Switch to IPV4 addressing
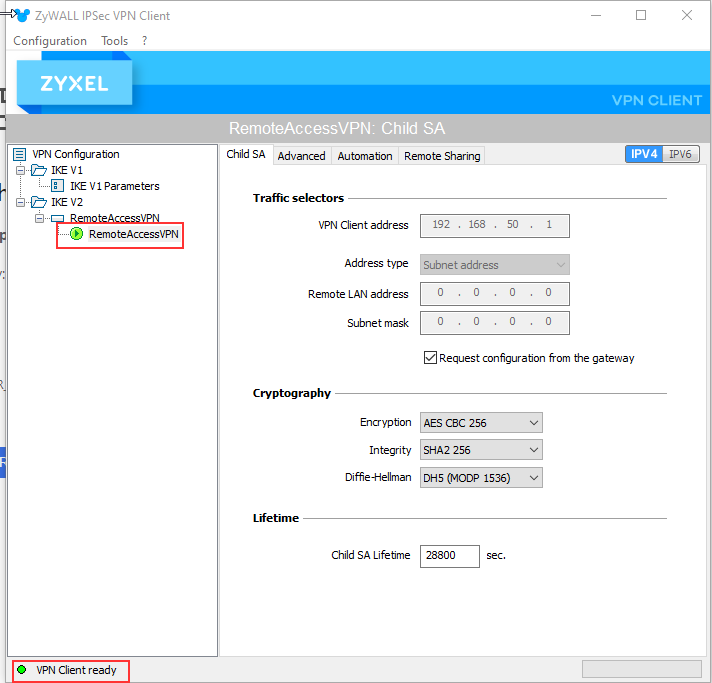712x683 pixels. point(644,154)
